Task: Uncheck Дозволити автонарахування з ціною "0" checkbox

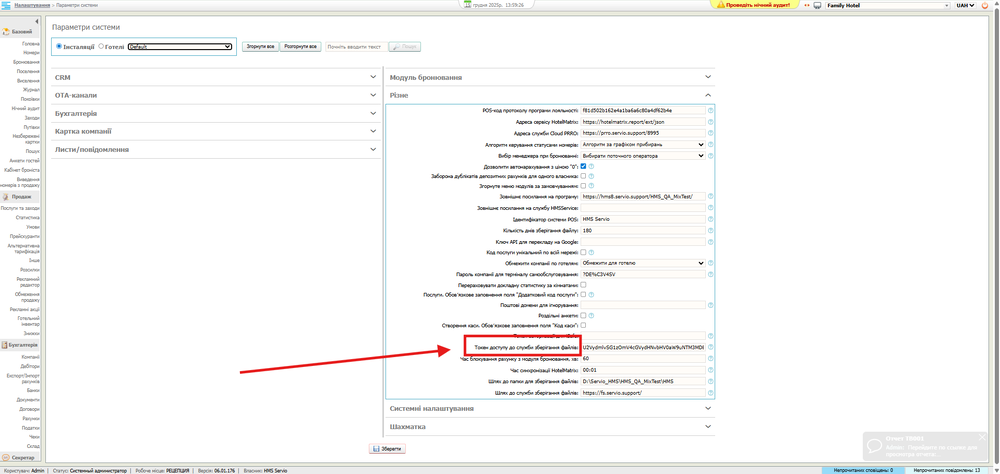Action: [x=584, y=166]
